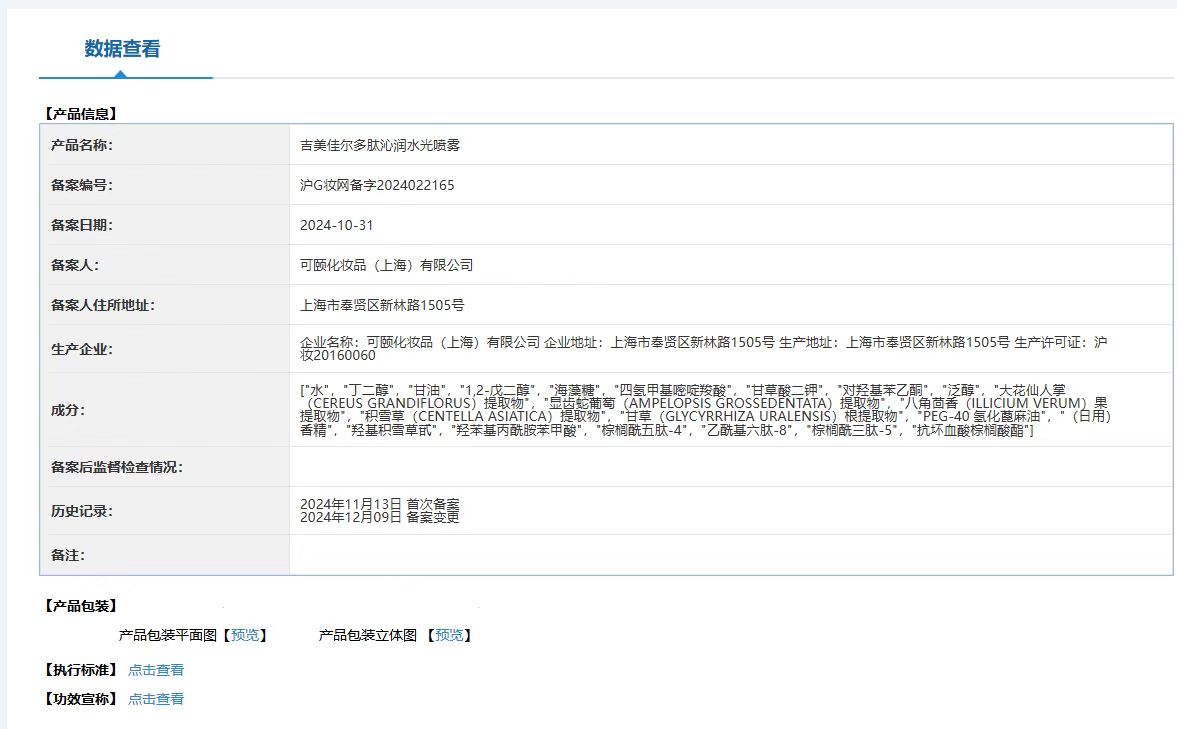Select the filing number 沪G妆网备字2024022165

tap(377, 185)
